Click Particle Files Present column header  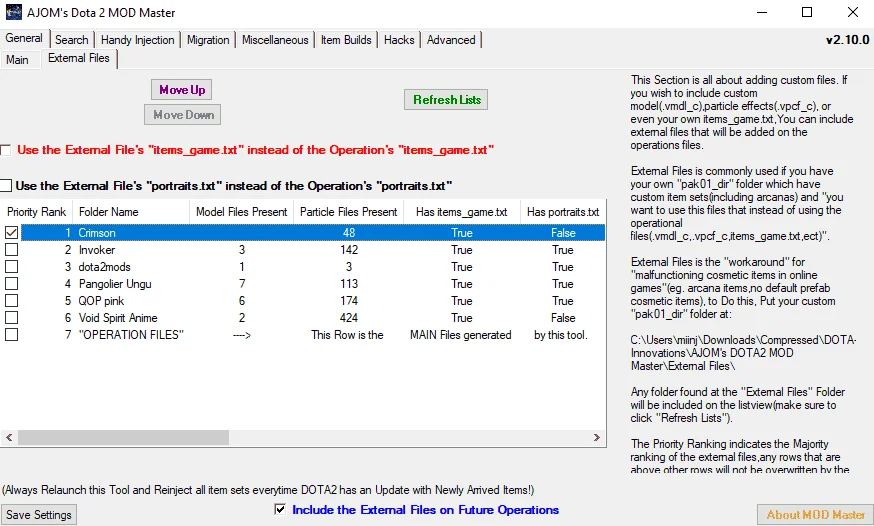point(348,212)
